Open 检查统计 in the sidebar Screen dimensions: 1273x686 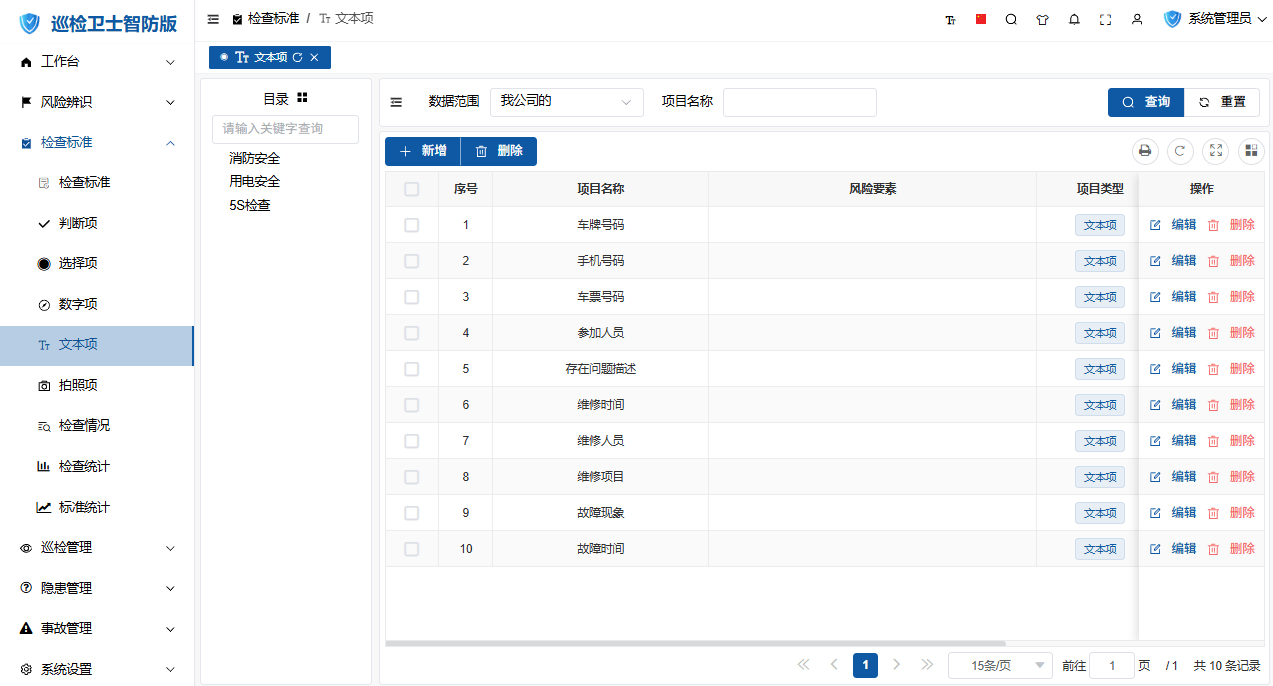coord(97,467)
